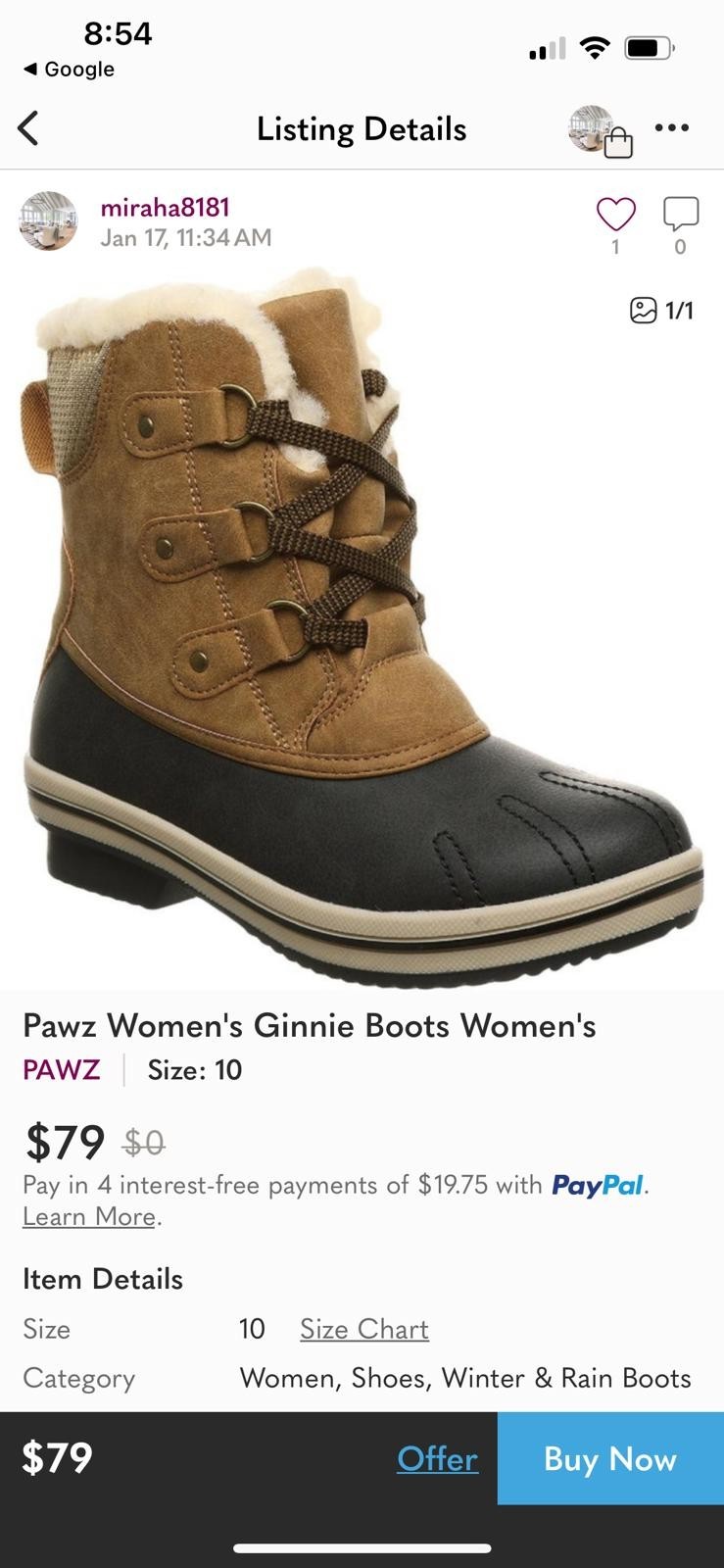724x1568 pixels.
Task: Open the Size Chart link
Action: click(x=364, y=1329)
